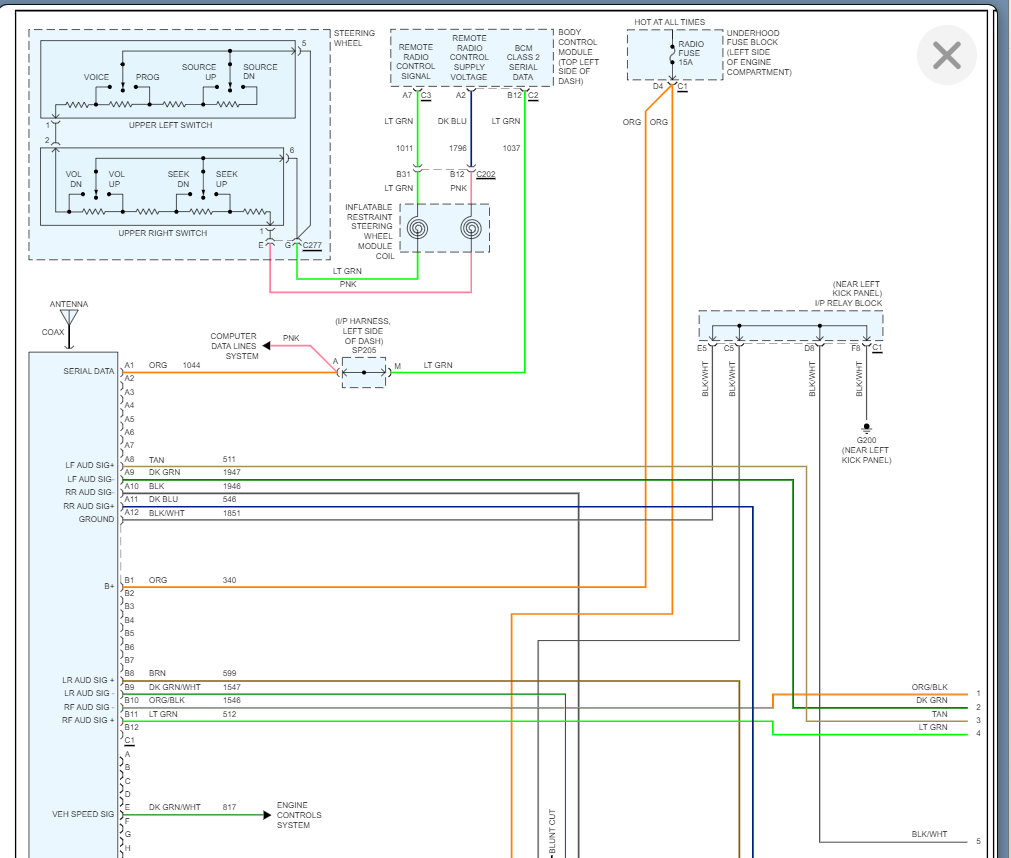The image size is (1011, 858).
Task: Click the VEH SPEED SIG pin label
Action: [x=83, y=815]
